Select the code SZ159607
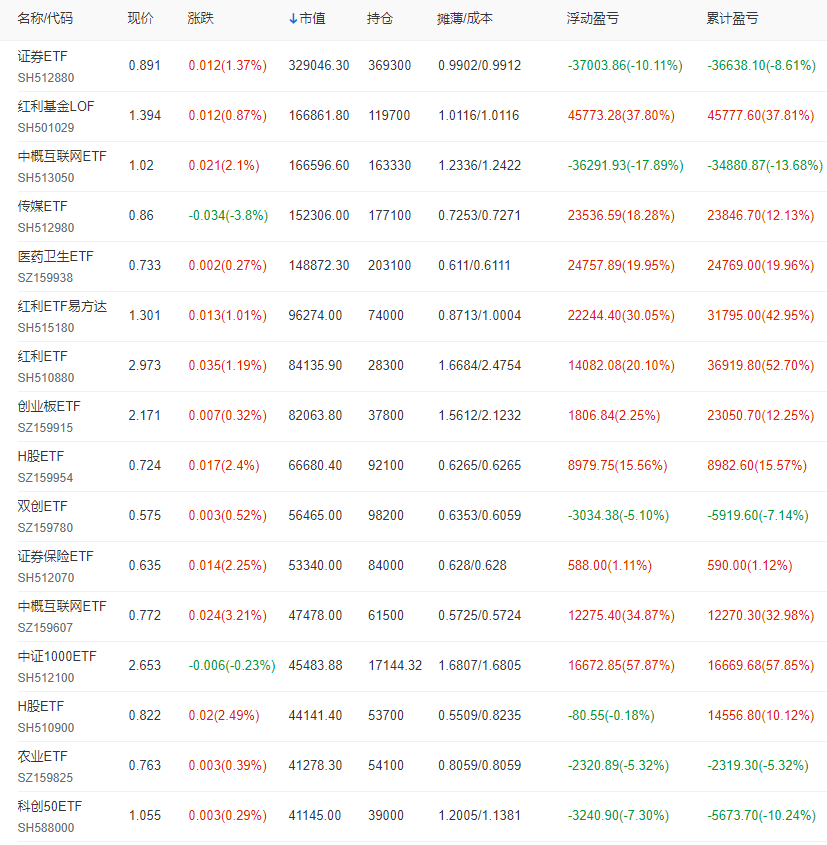The height and width of the screenshot is (845, 827). pos(45,628)
